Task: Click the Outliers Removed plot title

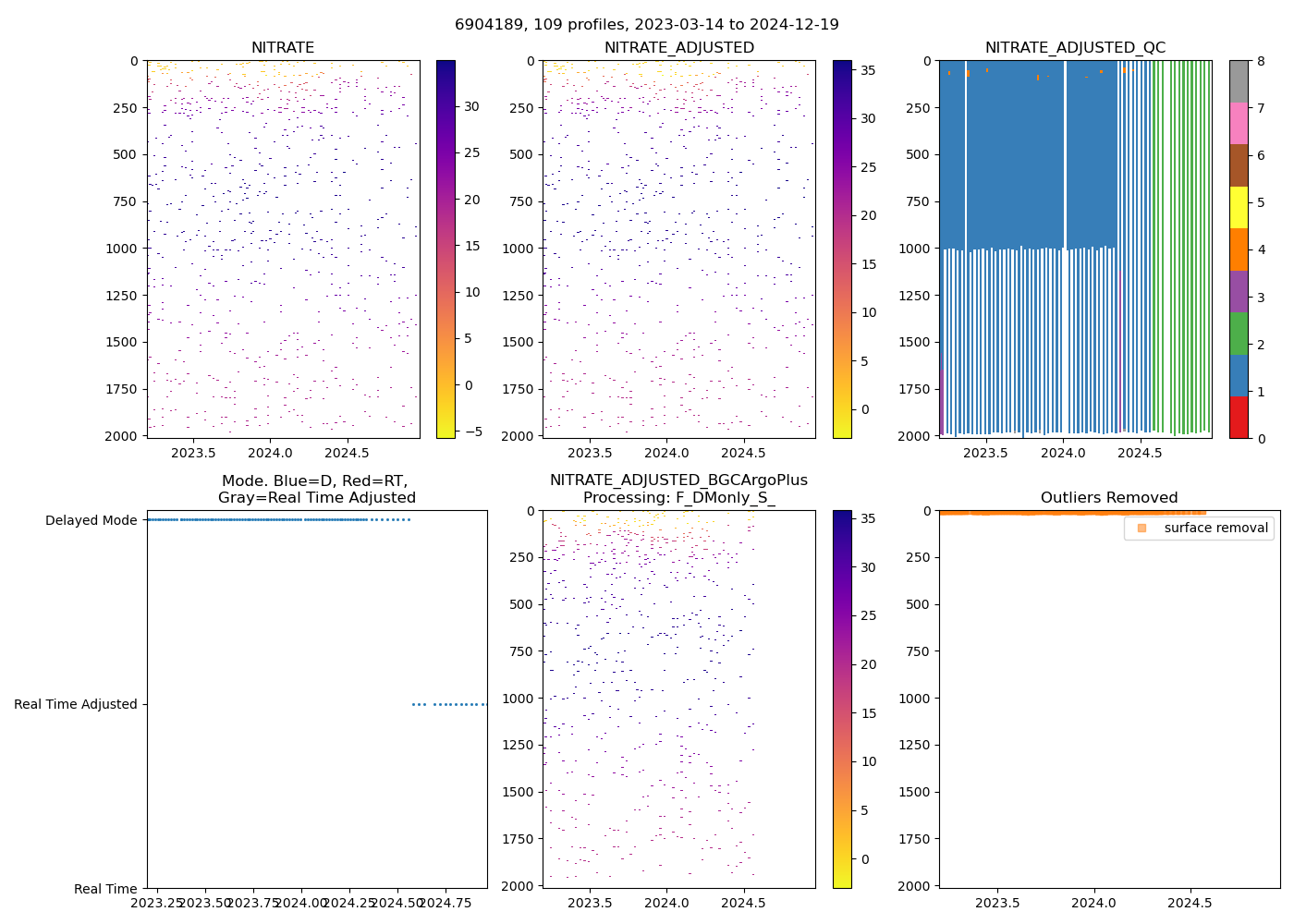Action: 1109,498
